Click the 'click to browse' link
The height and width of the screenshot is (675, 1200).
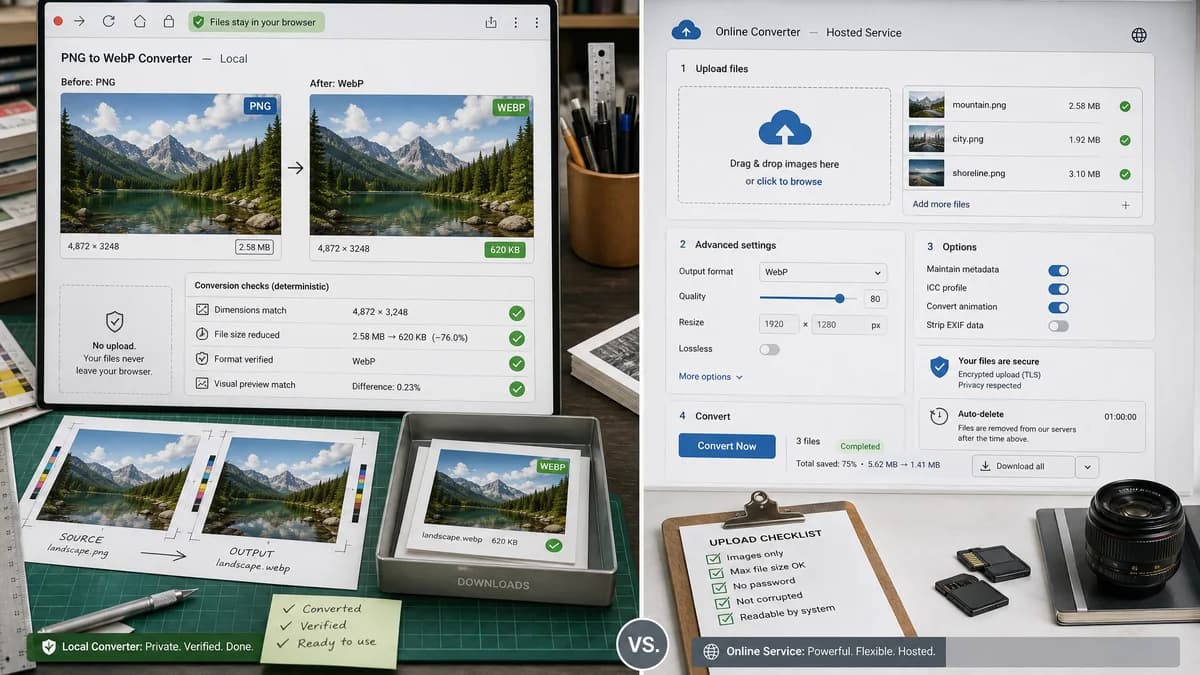pos(789,182)
